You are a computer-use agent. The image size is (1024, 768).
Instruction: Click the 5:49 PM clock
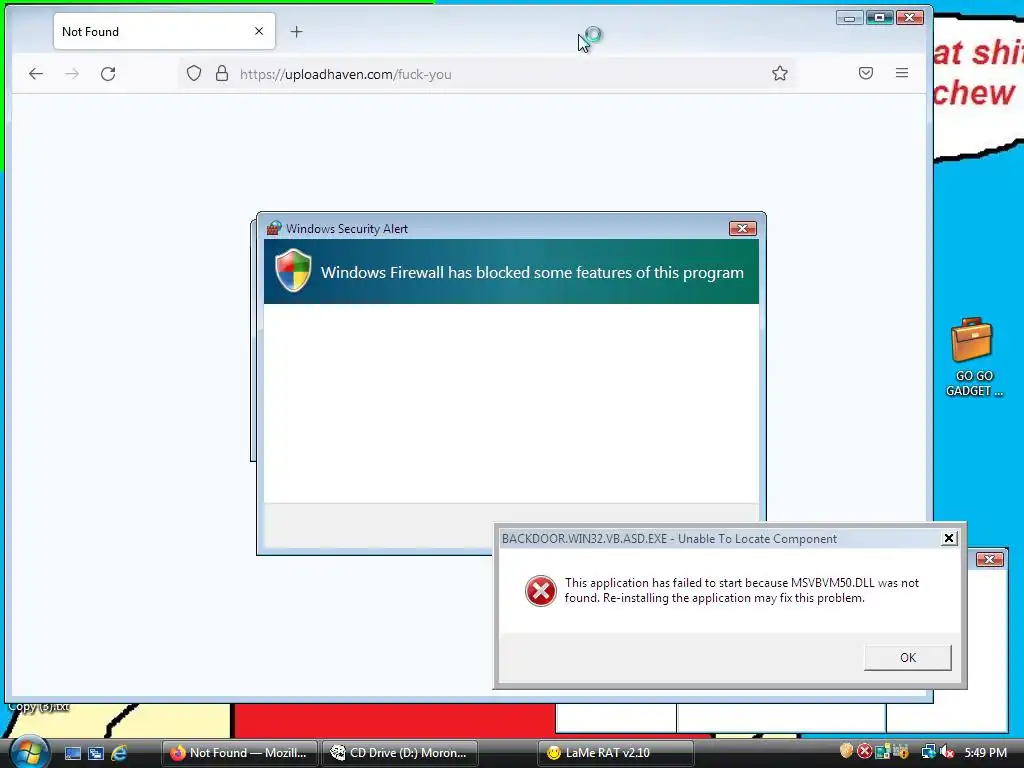[x=985, y=752]
